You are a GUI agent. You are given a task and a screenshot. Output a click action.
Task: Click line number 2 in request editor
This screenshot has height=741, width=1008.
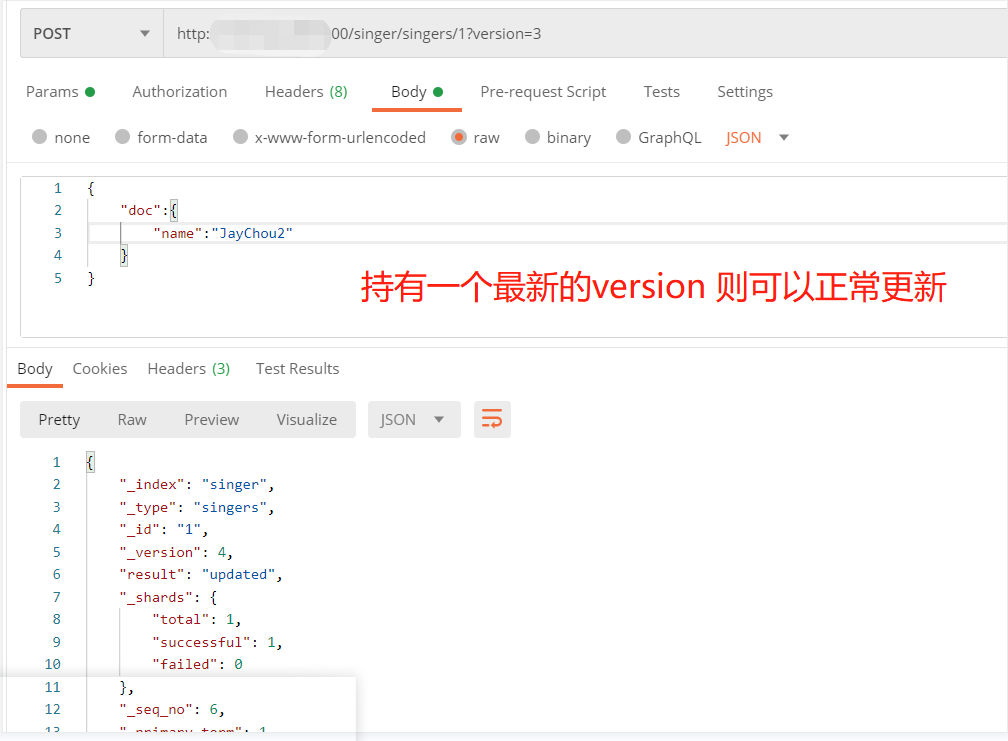58,210
